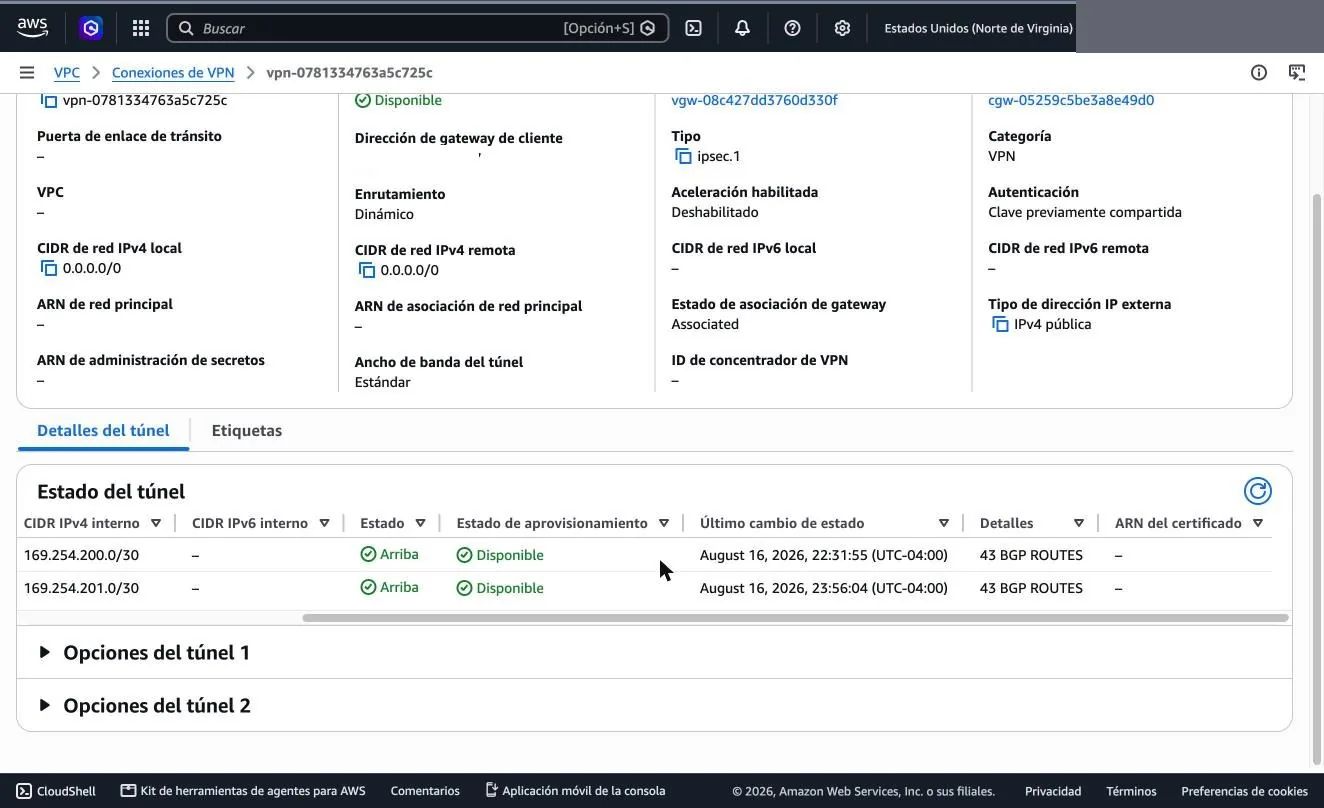Screen dimensions: 1324x808
Task: Open customer gateway cgw-05259c5be3a8e49d0
Action: [x=1071, y=100]
